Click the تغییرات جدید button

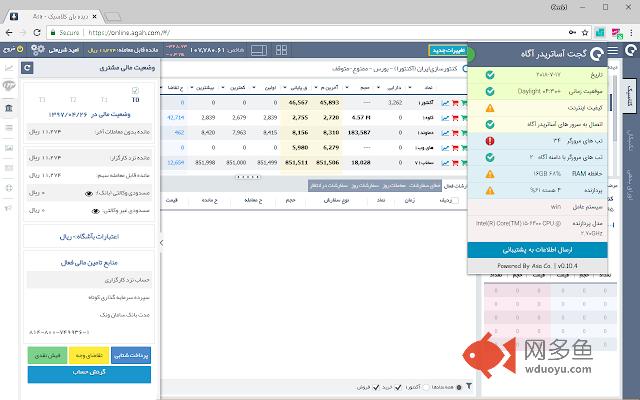(448, 50)
